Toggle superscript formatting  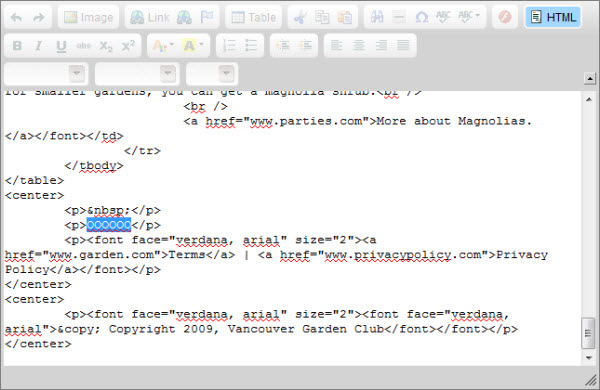tap(128, 46)
